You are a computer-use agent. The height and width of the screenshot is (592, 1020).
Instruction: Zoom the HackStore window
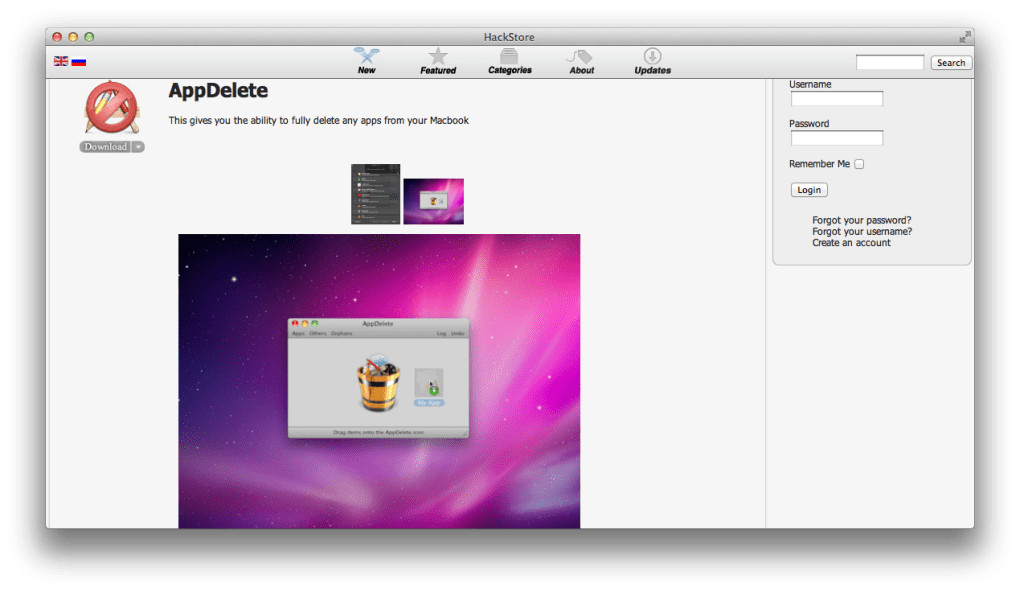click(x=89, y=37)
